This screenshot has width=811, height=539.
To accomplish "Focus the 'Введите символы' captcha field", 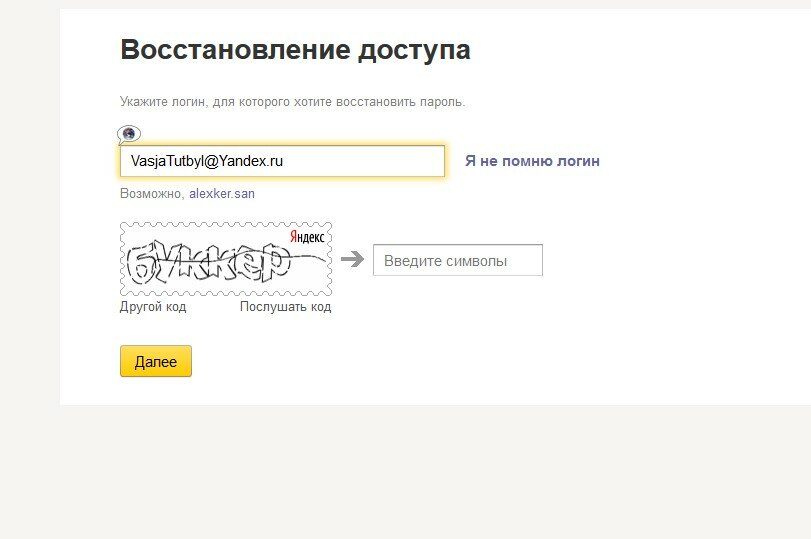I will (x=458, y=260).
